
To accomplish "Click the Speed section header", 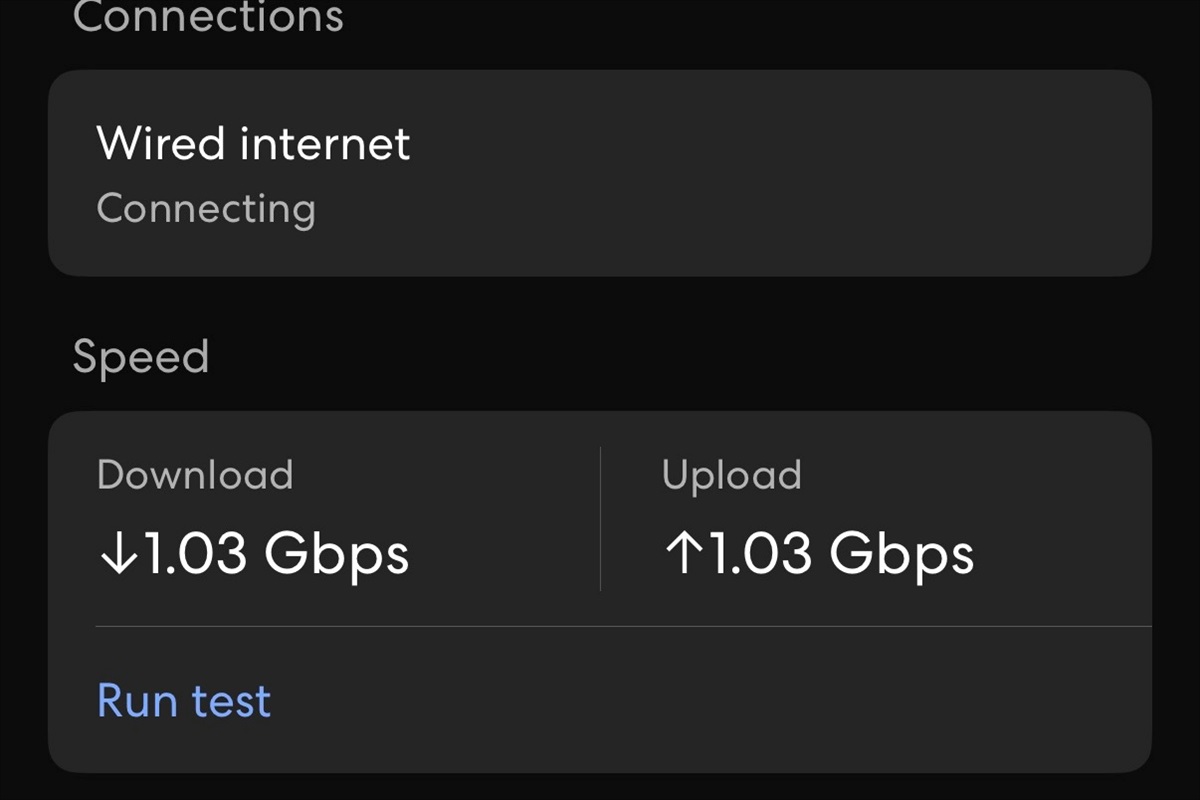I will pos(141,357).
